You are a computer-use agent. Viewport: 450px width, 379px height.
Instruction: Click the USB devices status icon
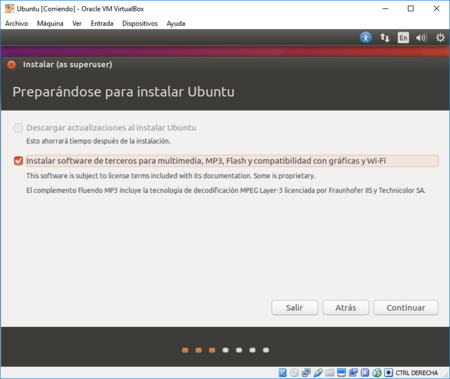pyautogui.click(x=318, y=372)
